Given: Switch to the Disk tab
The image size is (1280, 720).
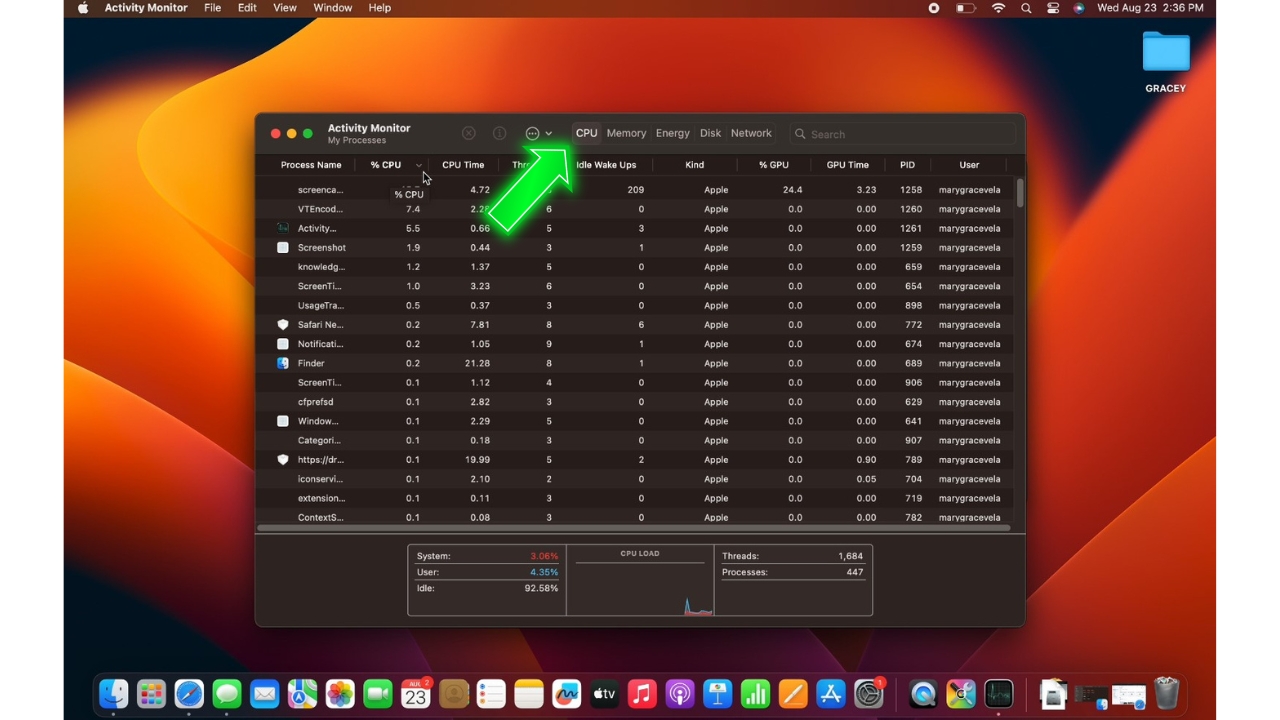Looking at the screenshot, I should click(x=710, y=133).
